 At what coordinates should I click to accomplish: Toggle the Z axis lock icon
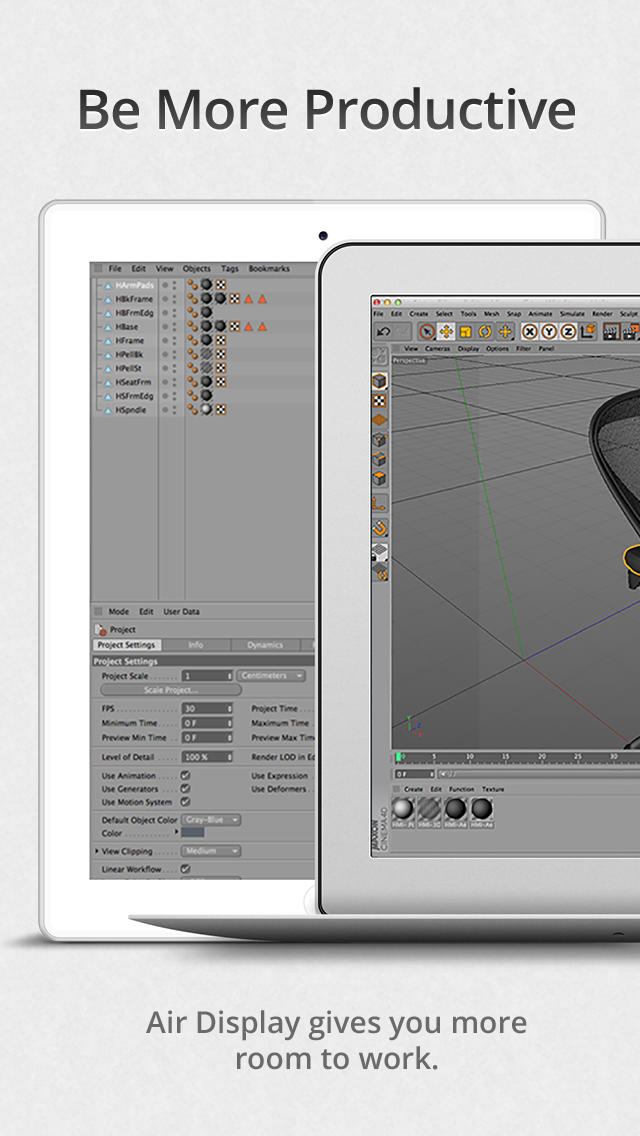coord(567,331)
